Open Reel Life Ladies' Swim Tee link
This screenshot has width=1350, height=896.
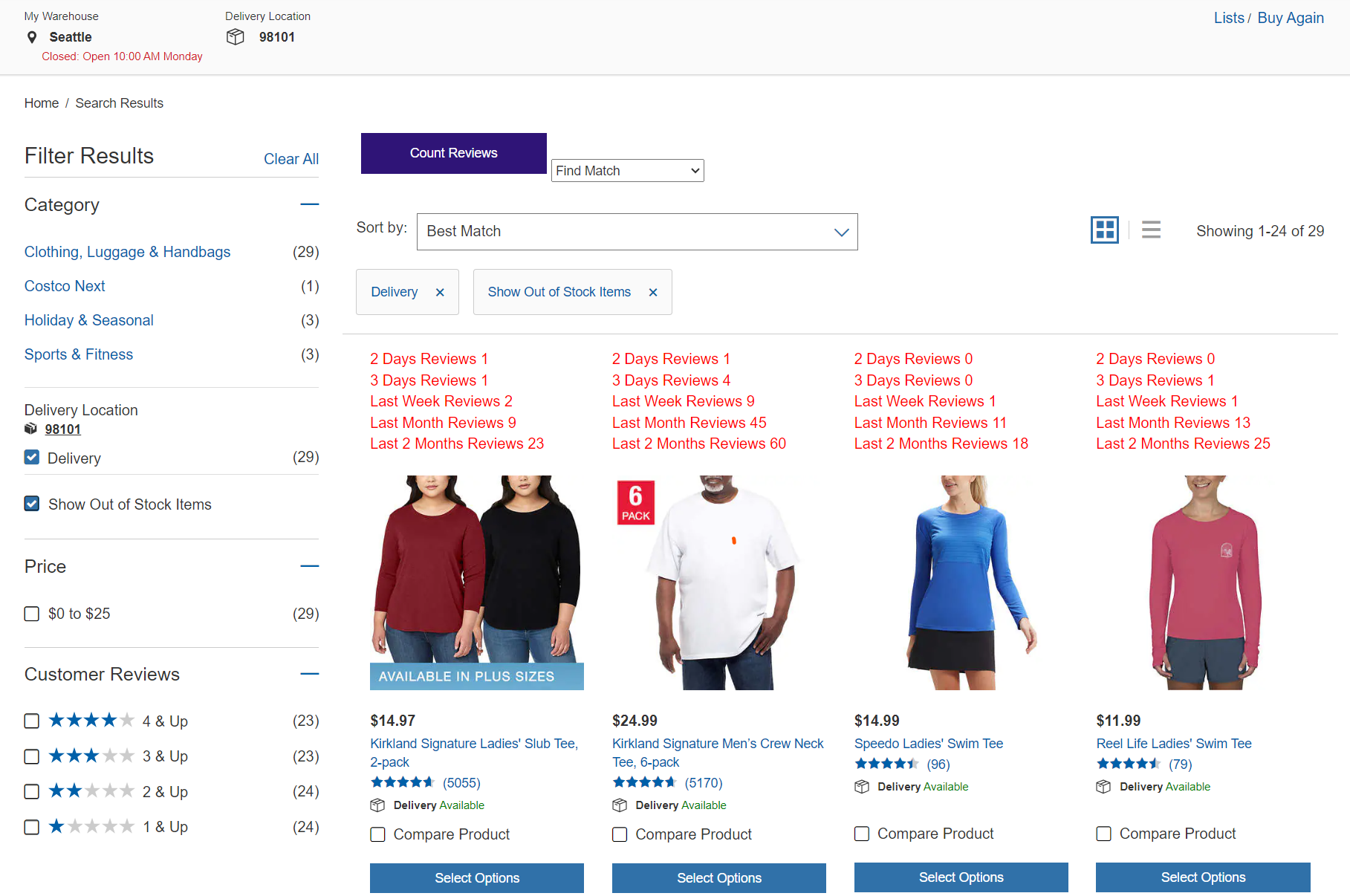pos(1174,744)
